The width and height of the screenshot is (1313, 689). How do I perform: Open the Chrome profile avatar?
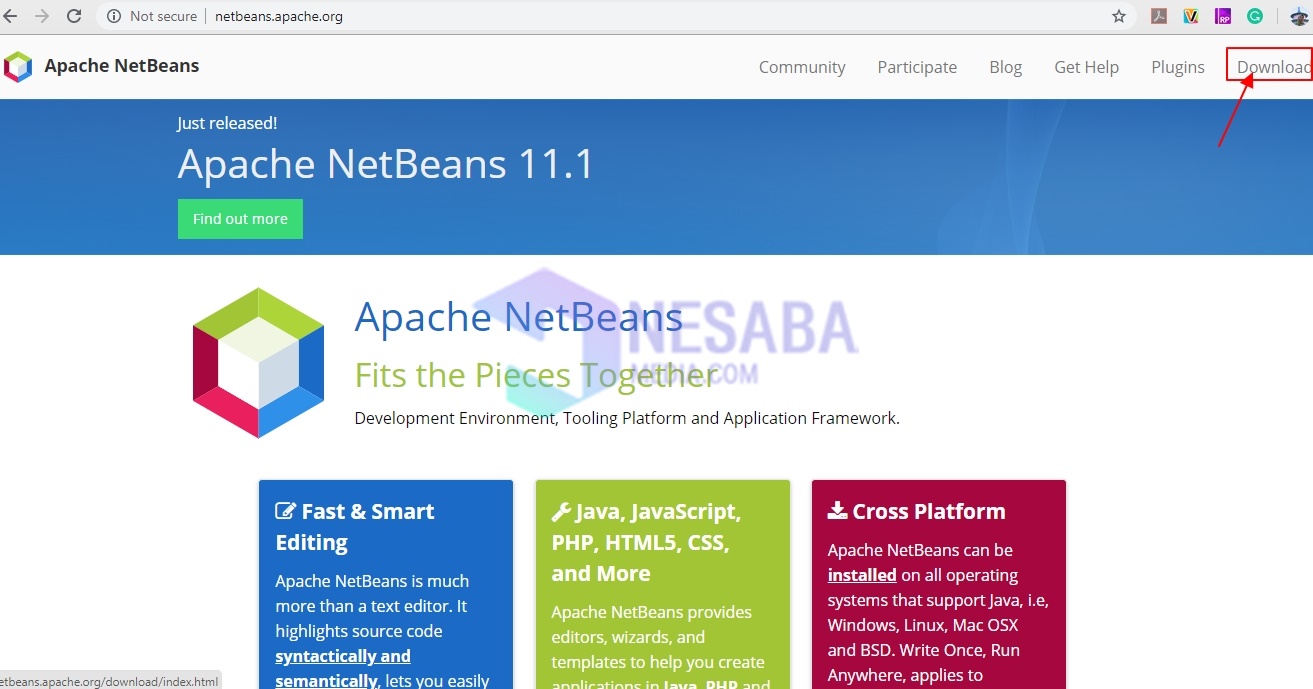1298,16
